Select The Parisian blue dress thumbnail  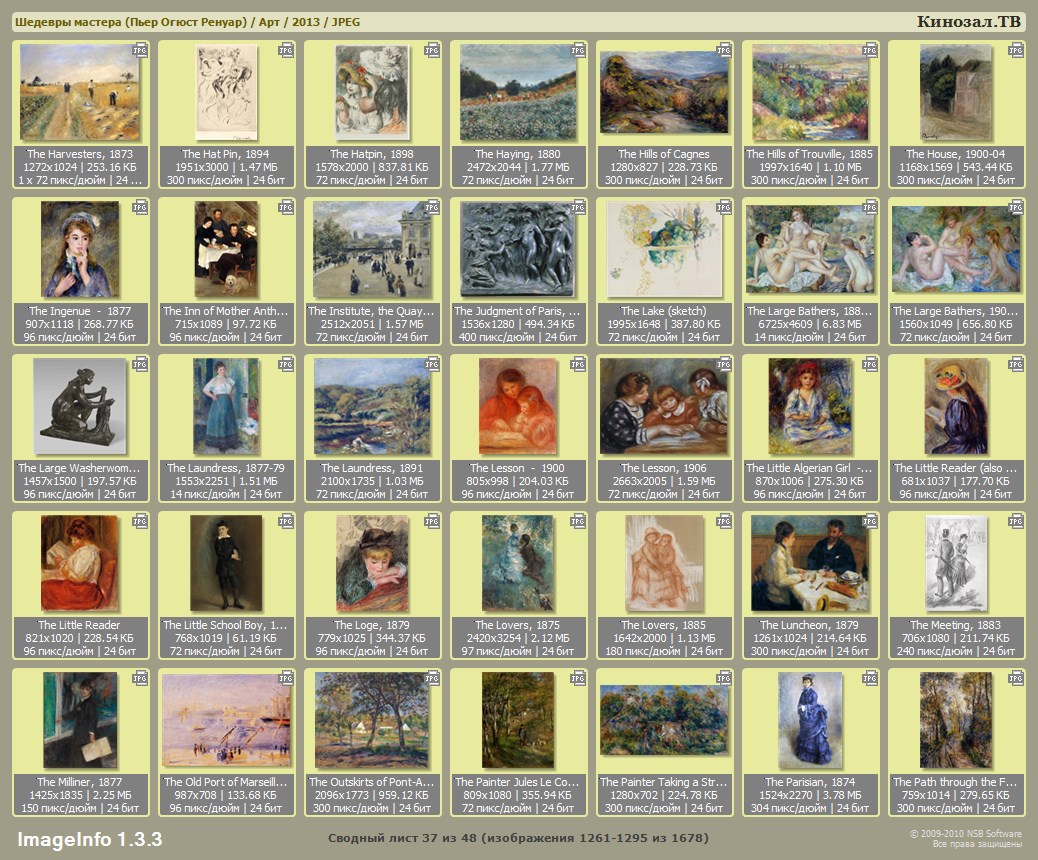tap(810, 720)
